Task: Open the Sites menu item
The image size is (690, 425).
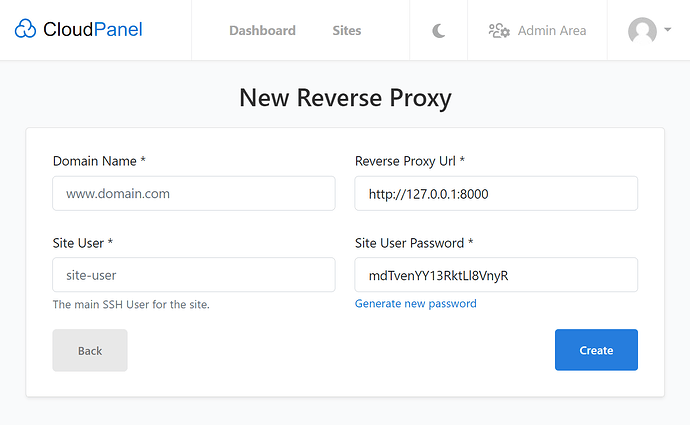Action: click(347, 30)
